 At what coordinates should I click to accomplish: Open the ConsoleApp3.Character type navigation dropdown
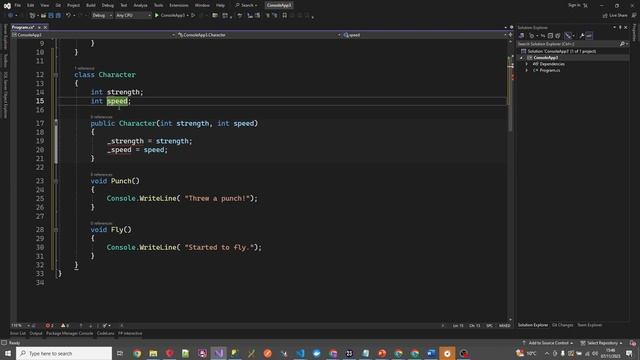click(259, 35)
